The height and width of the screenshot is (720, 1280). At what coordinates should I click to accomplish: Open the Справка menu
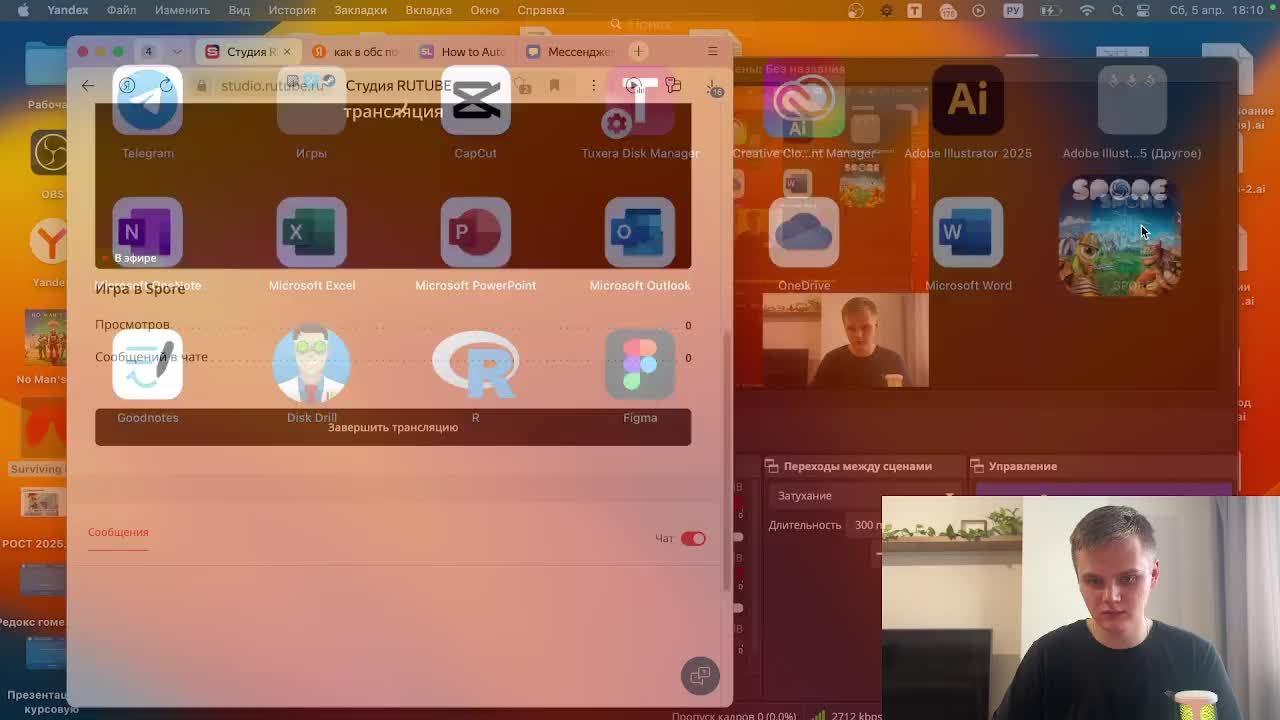(x=541, y=10)
